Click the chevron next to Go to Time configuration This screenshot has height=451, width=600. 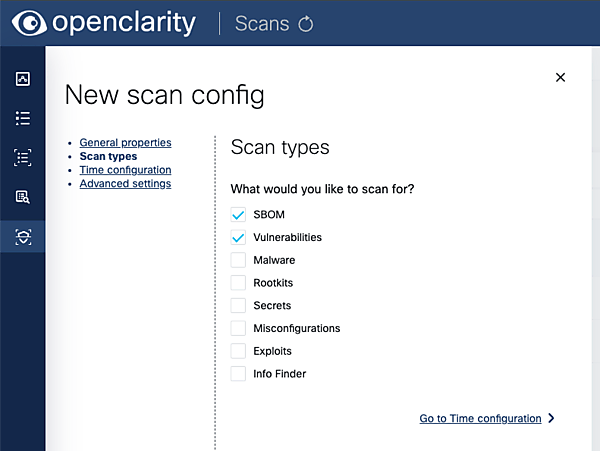tap(552, 419)
